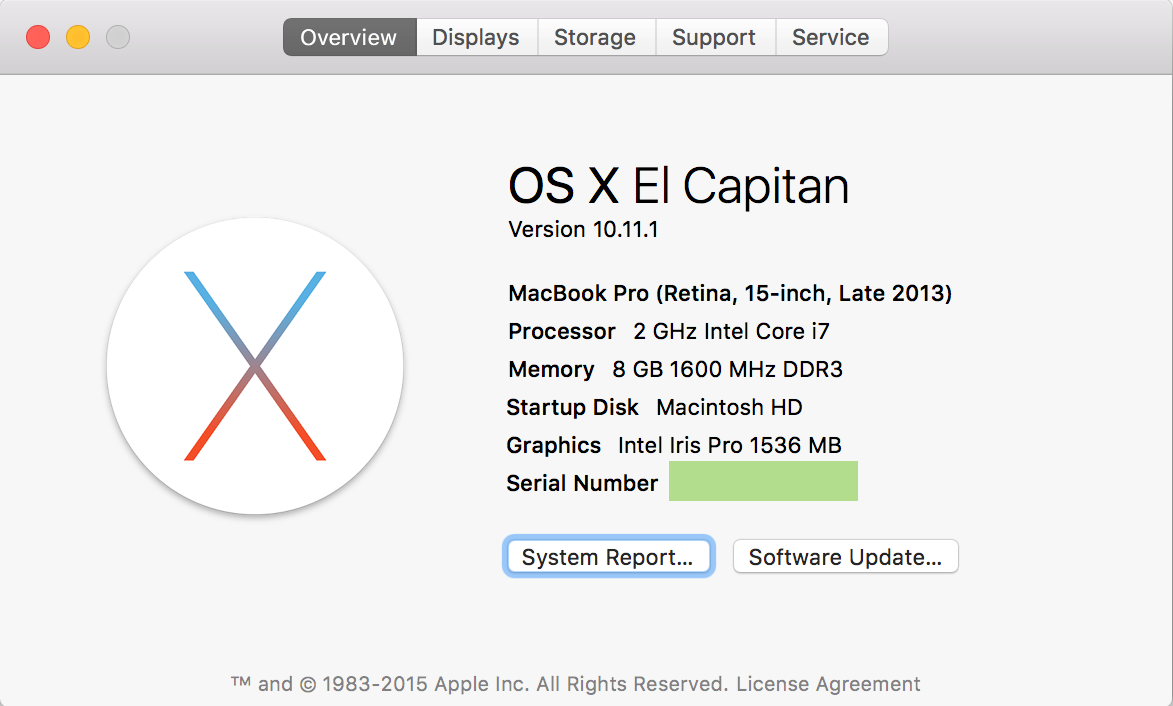Click the disabled gray zoom button
The width and height of the screenshot is (1173, 706).
pos(118,38)
